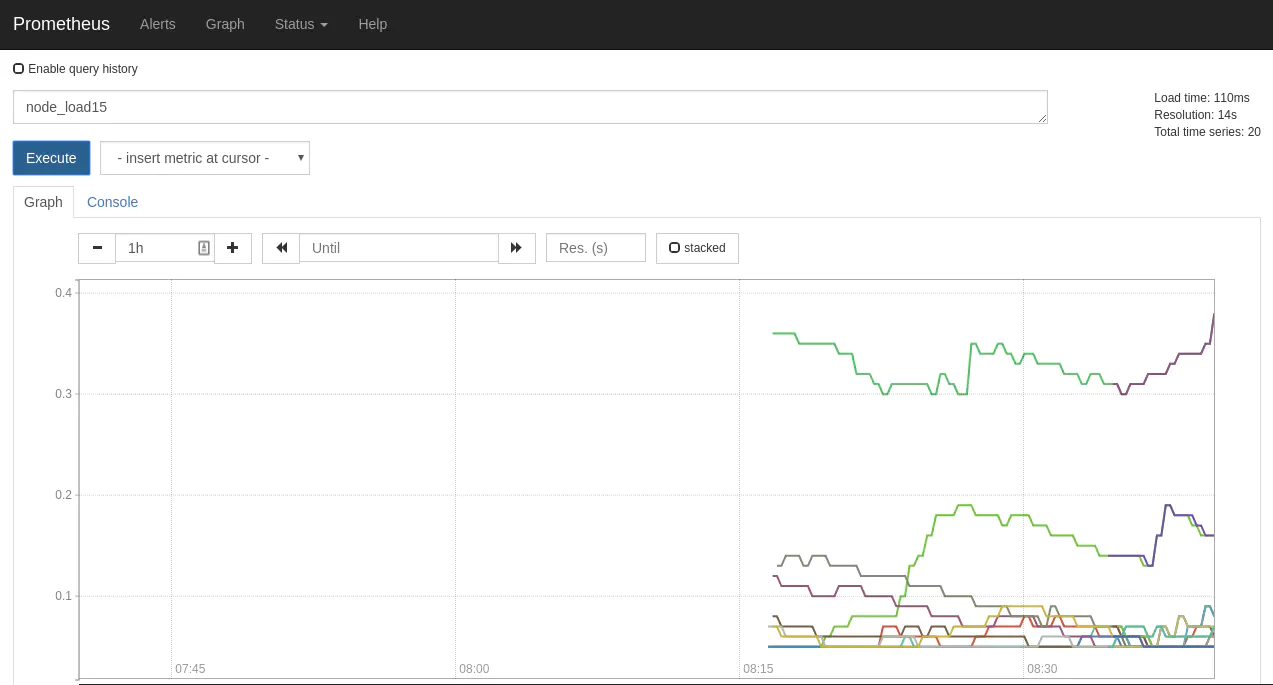Open the Help page
Image resolution: width=1273 pixels, height=685 pixels.
click(x=372, y=24)
